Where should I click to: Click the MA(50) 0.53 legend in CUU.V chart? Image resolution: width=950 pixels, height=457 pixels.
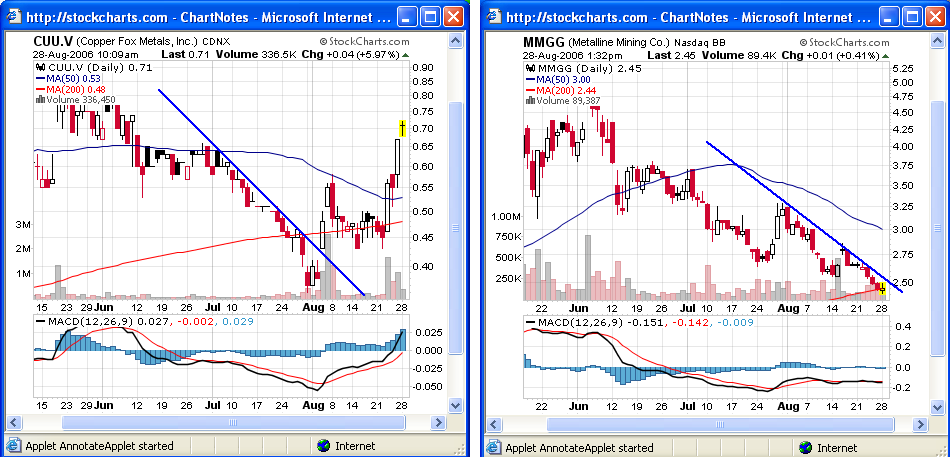(68, 78)
